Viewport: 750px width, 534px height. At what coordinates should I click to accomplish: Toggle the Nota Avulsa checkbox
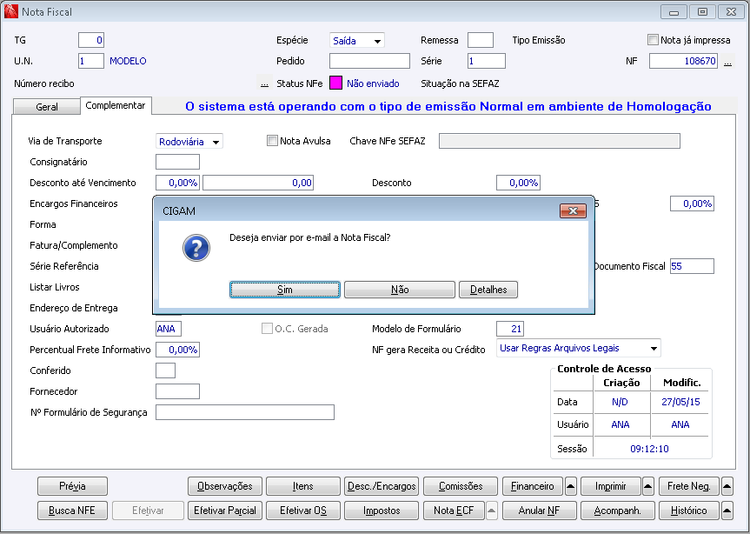click(272, 141)
